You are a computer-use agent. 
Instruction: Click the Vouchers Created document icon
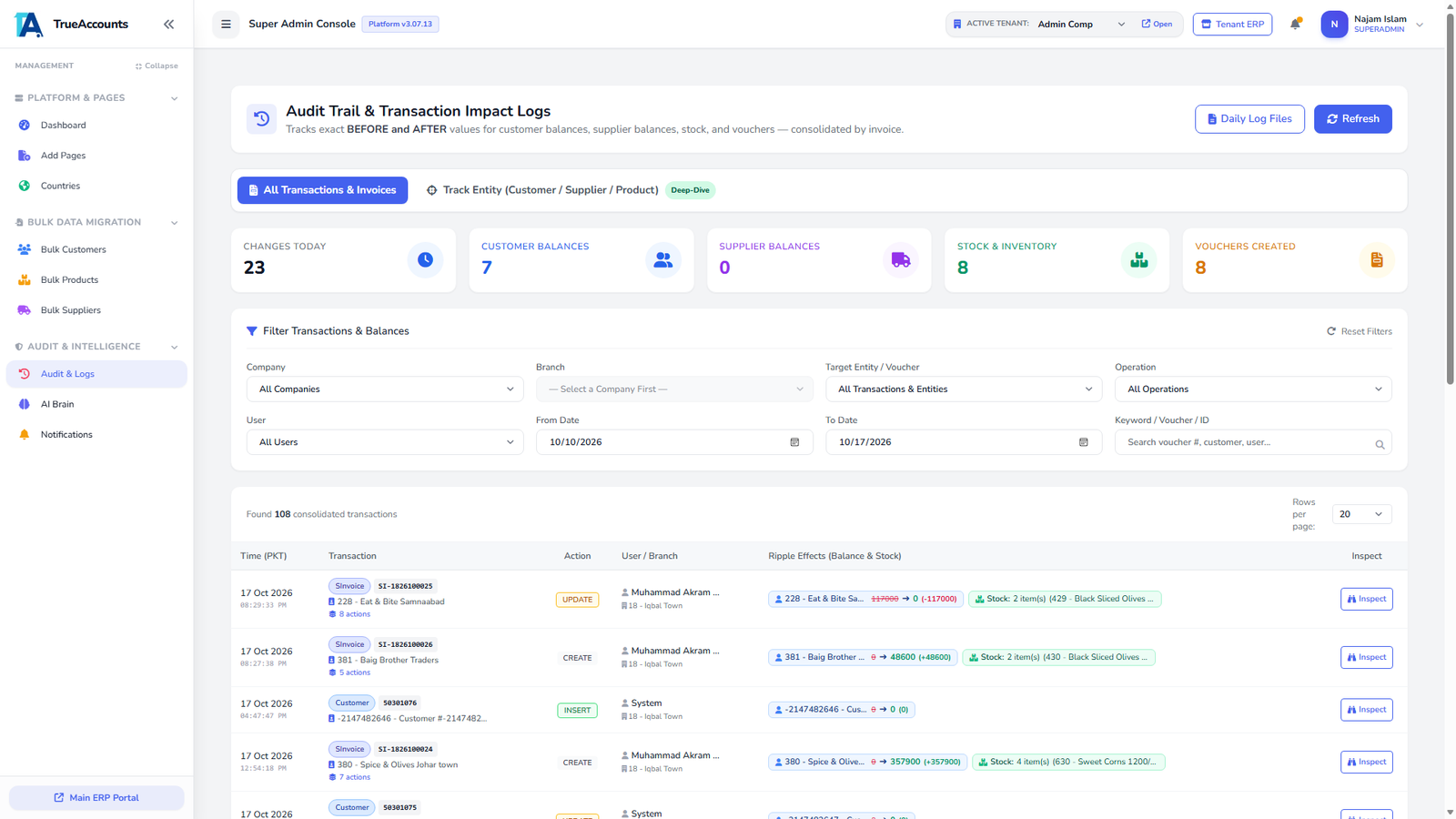coord(1377,260)
